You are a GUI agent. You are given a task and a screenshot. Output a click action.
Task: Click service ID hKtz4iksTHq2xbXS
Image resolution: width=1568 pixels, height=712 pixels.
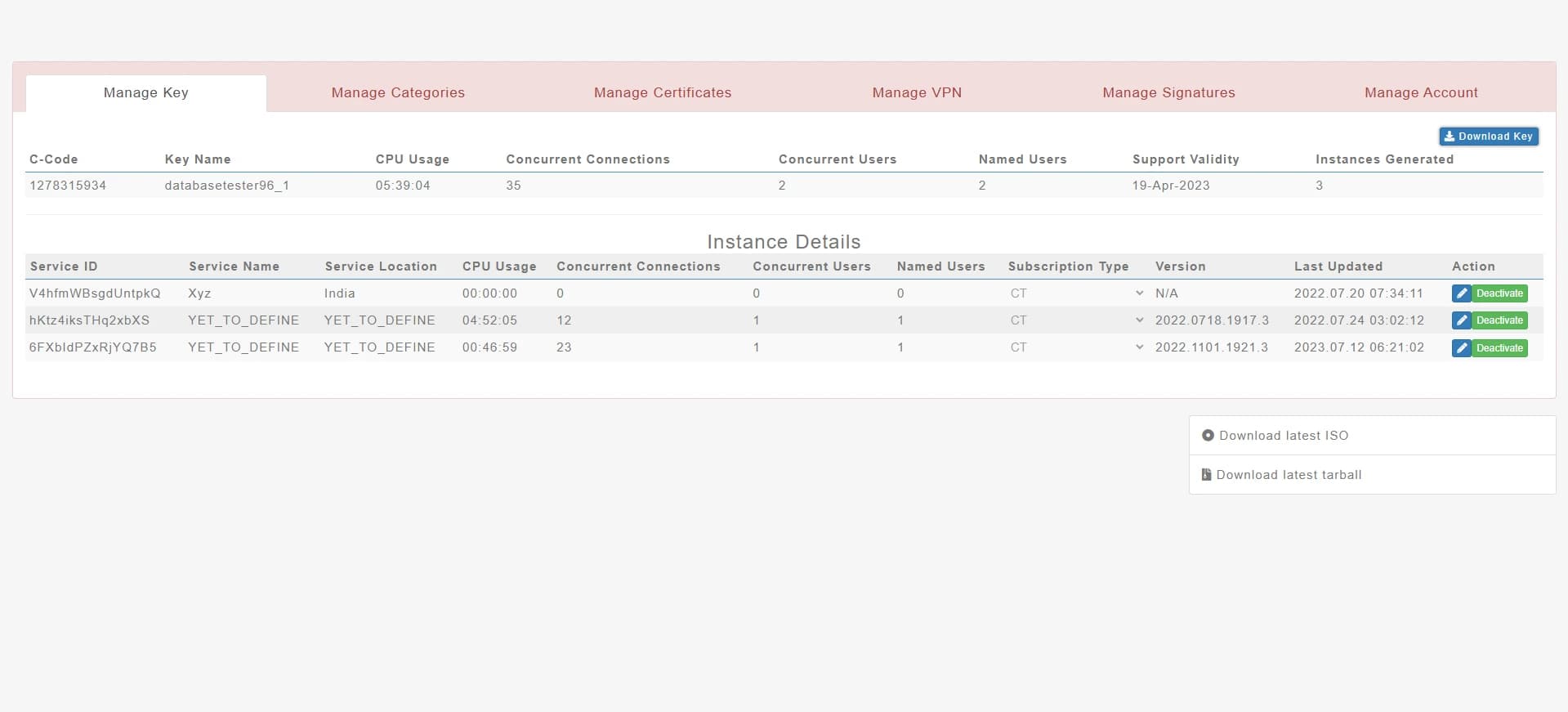pyautogui.click(x=90, y=320)
